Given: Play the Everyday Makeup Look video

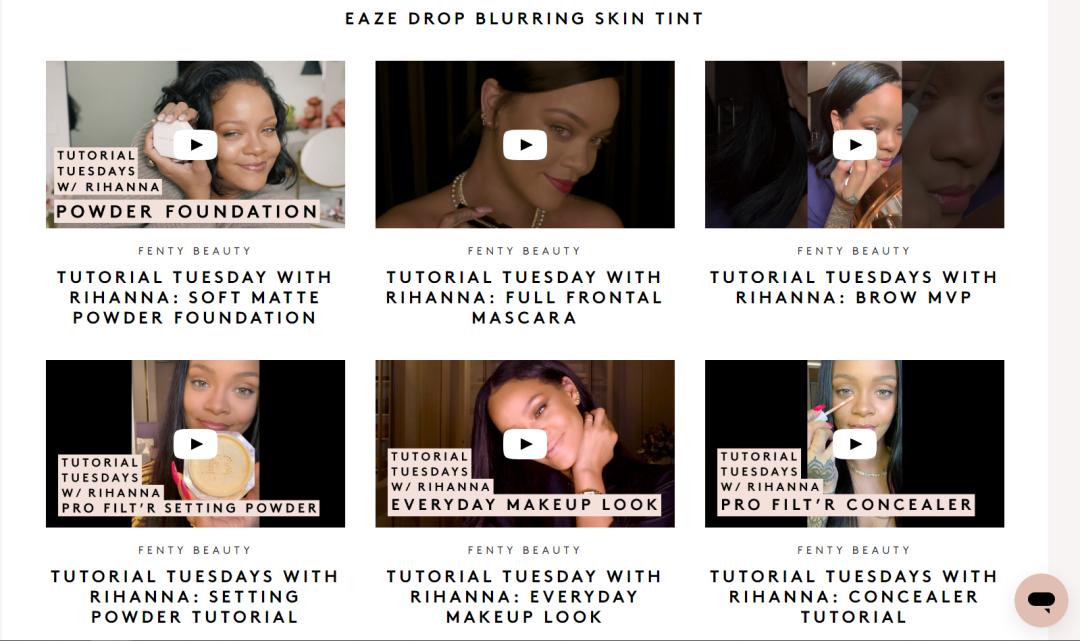Looking at the screenshot, I should (525, 444).
